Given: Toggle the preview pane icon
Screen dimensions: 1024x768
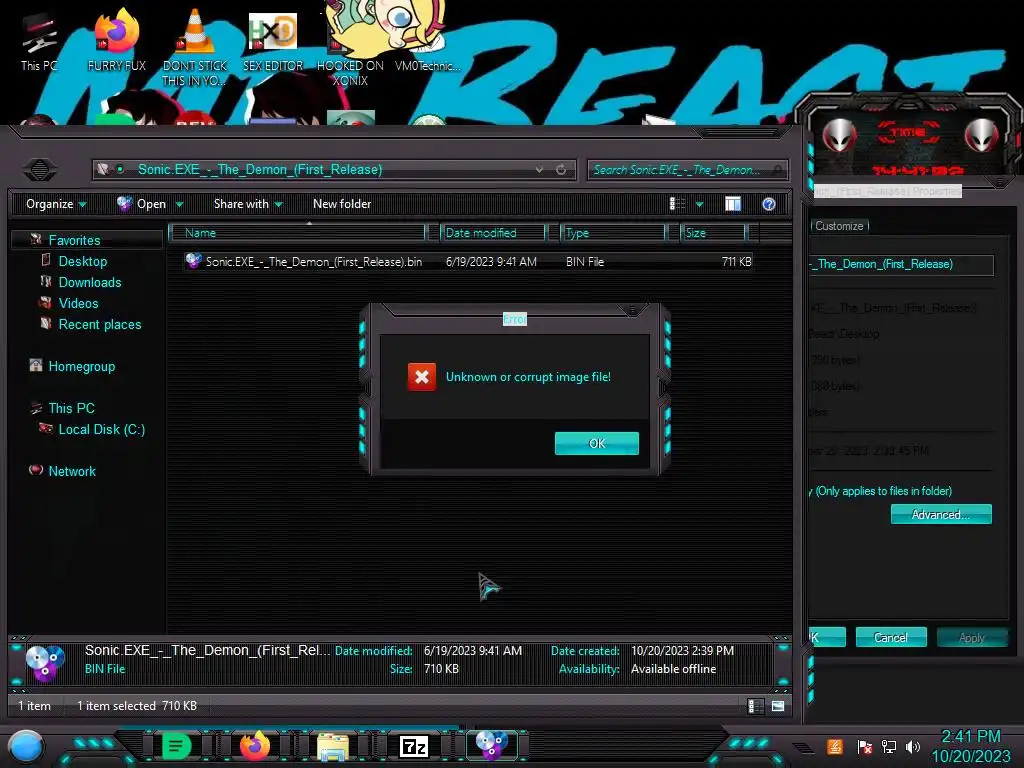Looking at the screenshot, I should click(x=733, y=204).
